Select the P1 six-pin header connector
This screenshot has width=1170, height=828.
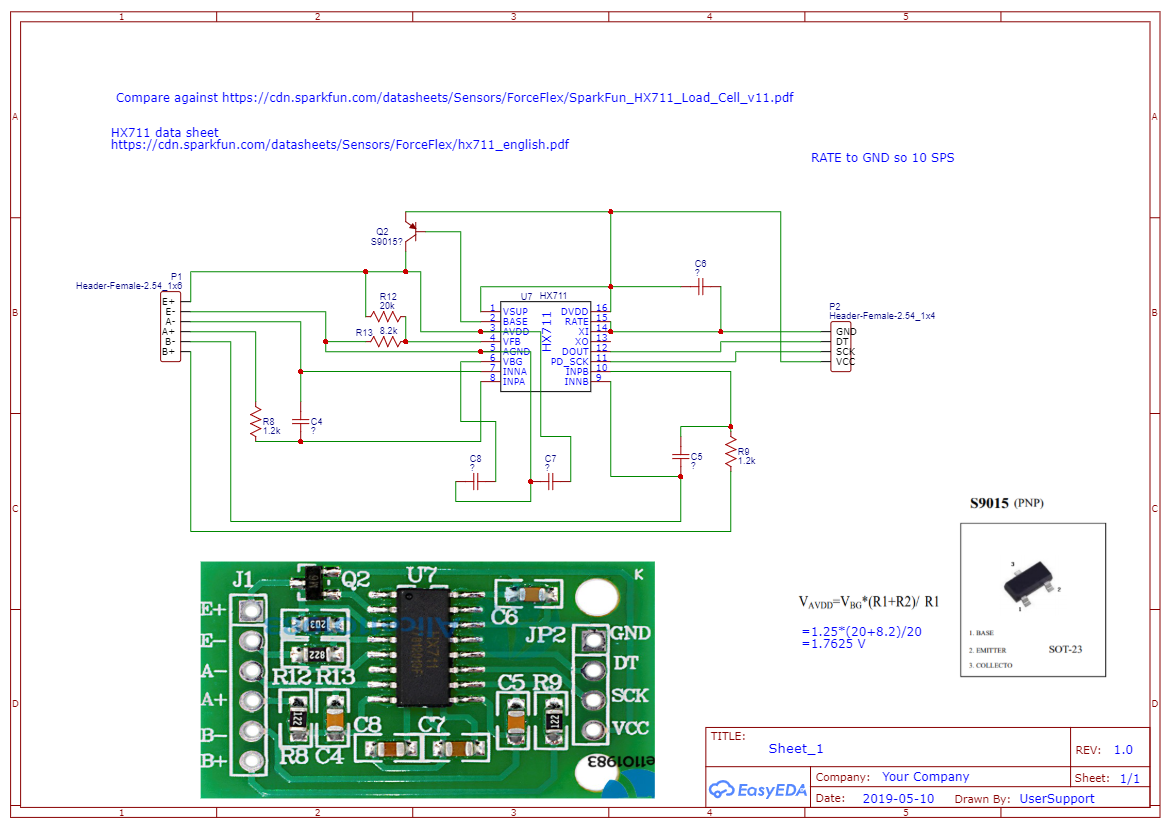click(170, 327)
